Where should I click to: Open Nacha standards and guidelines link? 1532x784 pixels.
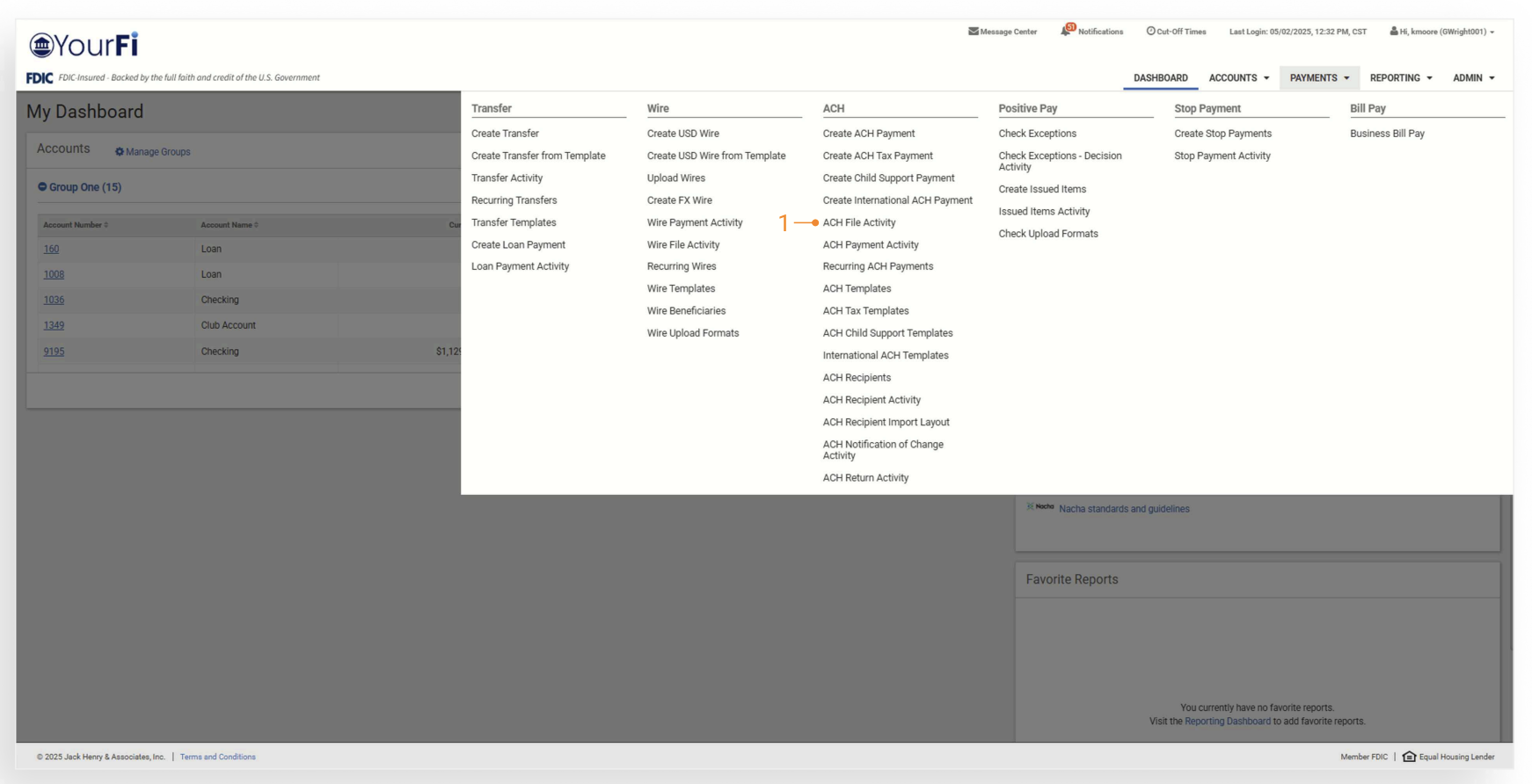(1123, 509)
